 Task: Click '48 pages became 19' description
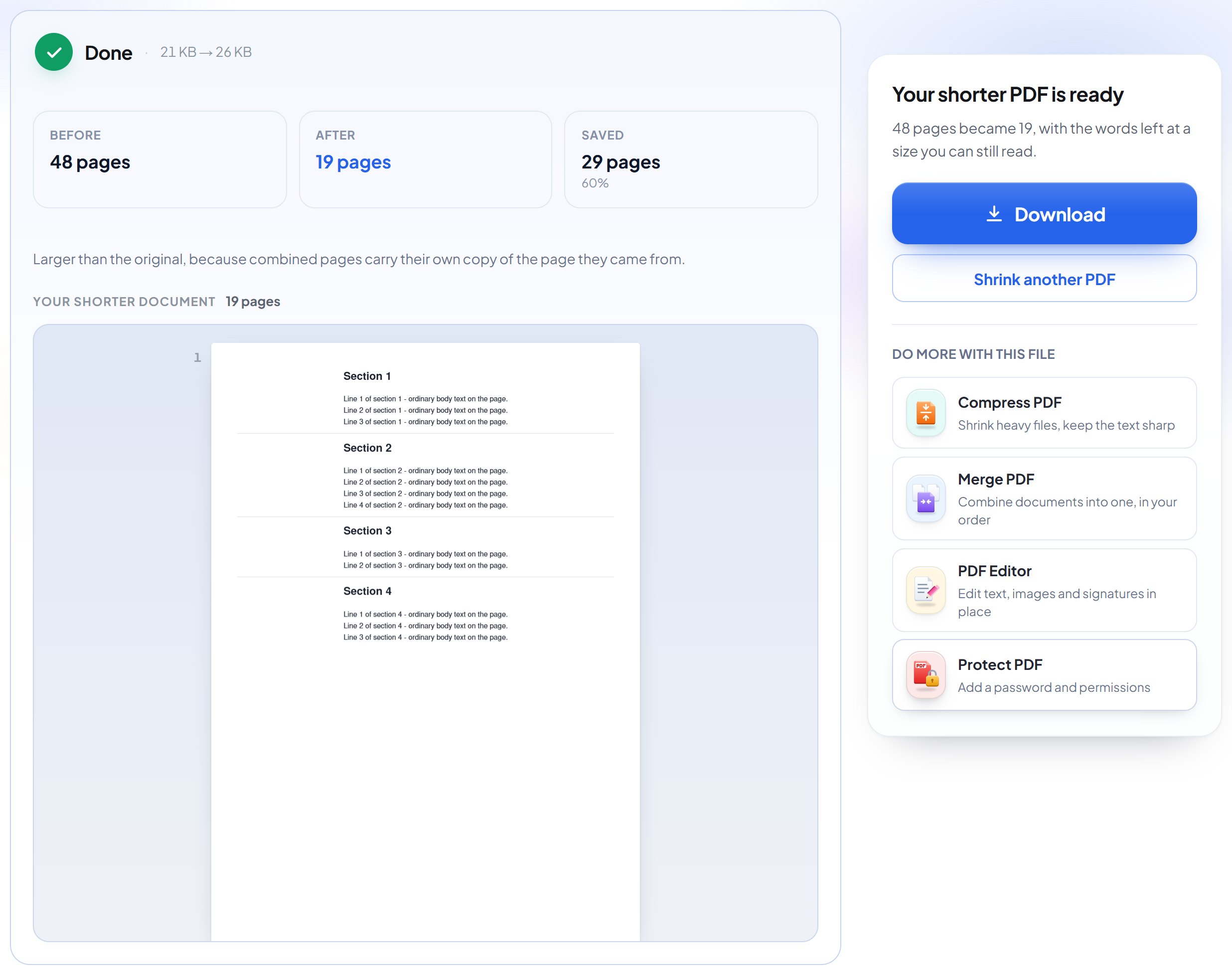pos(1042,140)
